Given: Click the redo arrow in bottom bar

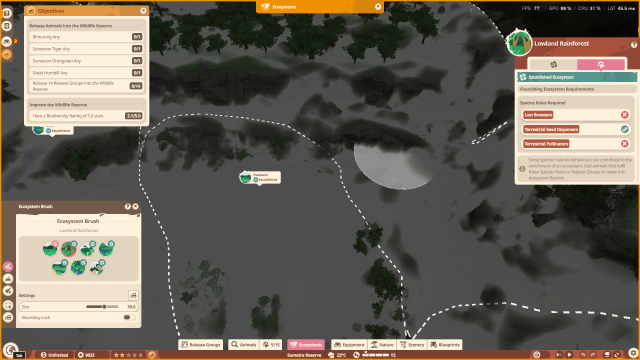Looking at the screenshot, I should point(593,355).
